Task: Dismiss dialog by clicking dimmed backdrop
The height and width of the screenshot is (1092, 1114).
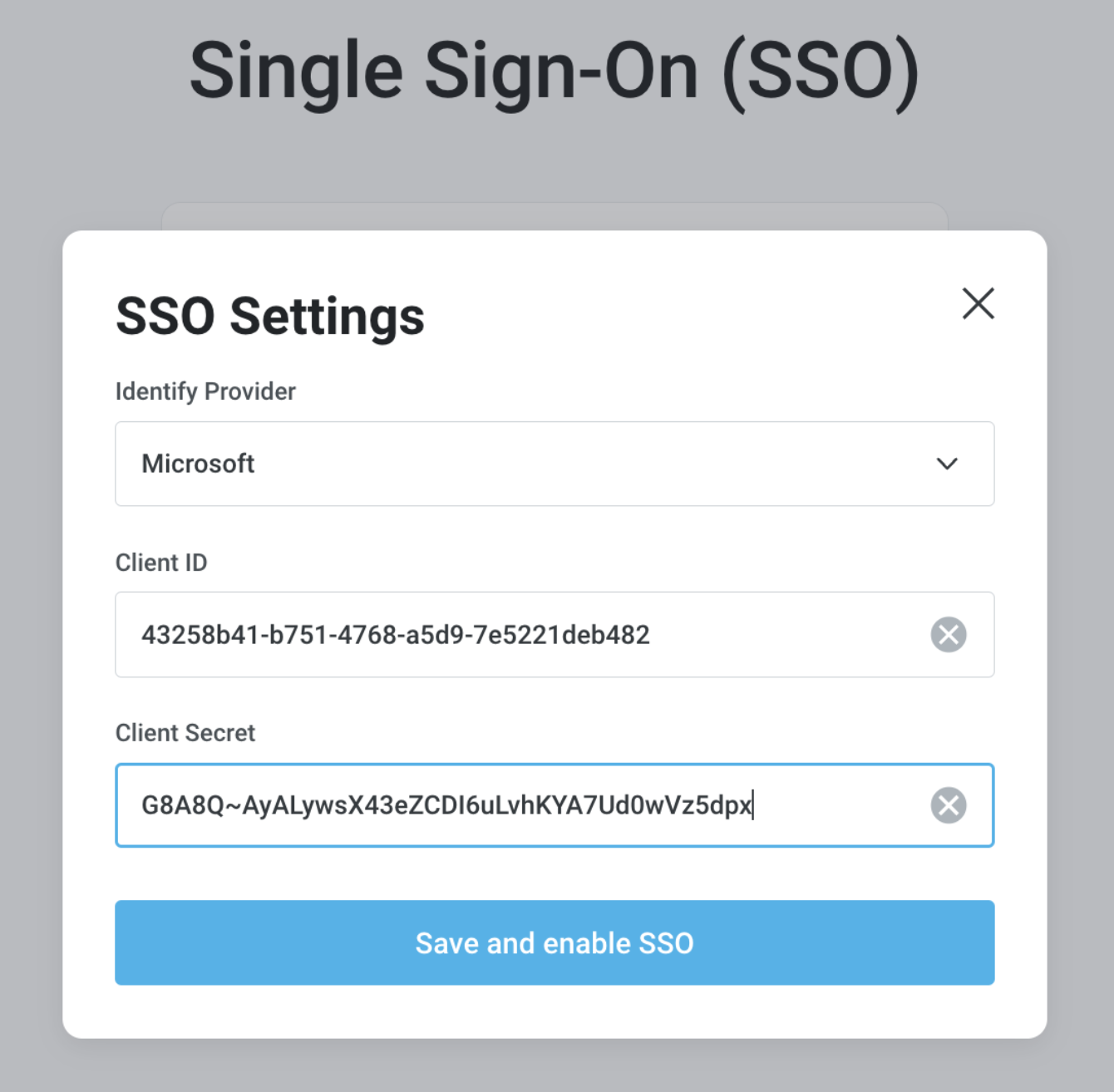Action: tap(1081, 582)
